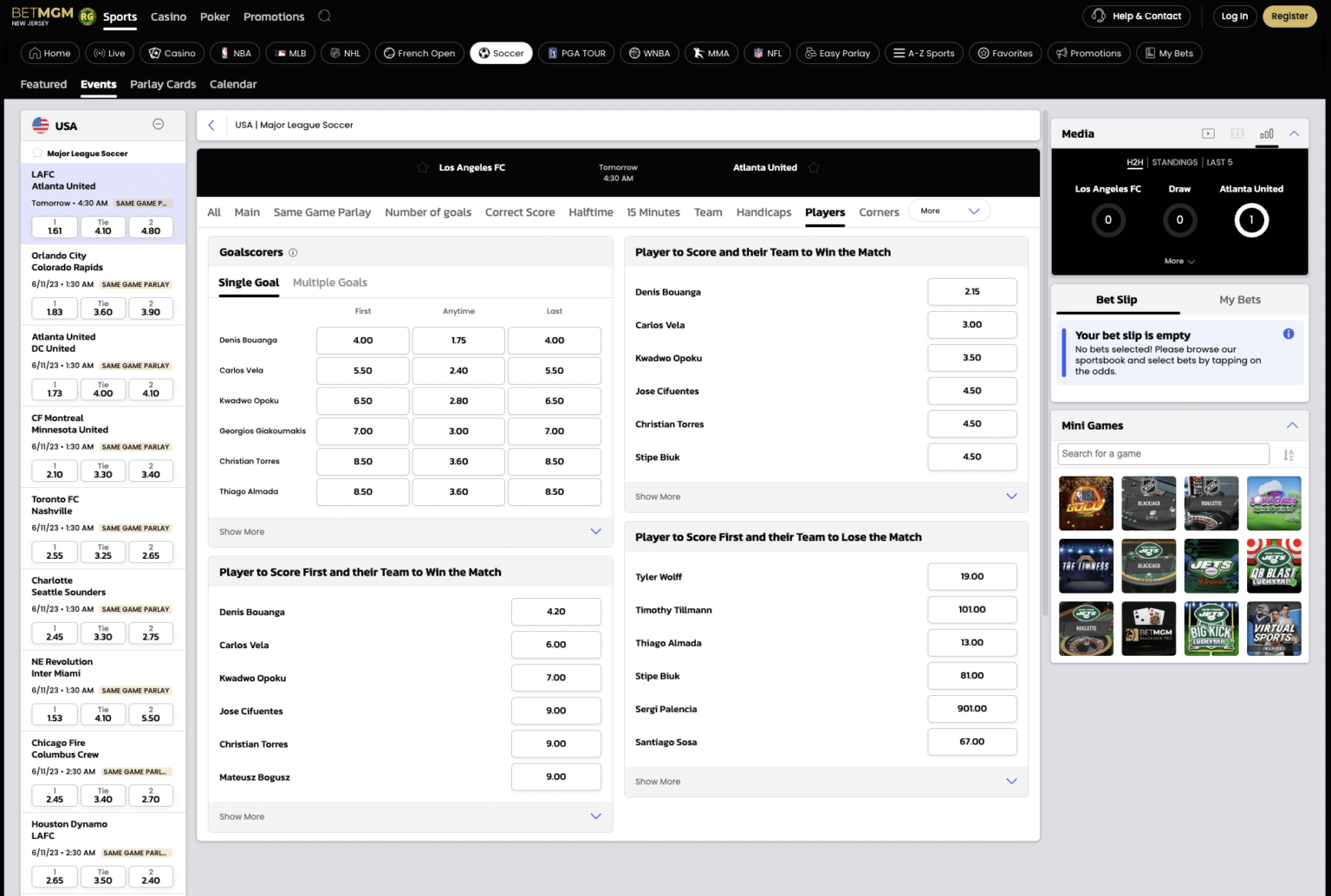The height and width of the screenshot is (896, 1331).
Task: Expand Show More under Score First and Win
Action: [410, 816]
